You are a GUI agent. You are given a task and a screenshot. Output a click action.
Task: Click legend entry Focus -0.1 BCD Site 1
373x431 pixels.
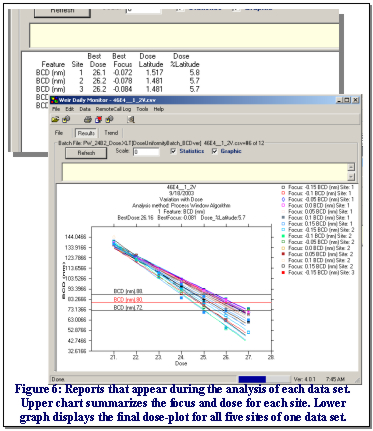click(316, 193)
